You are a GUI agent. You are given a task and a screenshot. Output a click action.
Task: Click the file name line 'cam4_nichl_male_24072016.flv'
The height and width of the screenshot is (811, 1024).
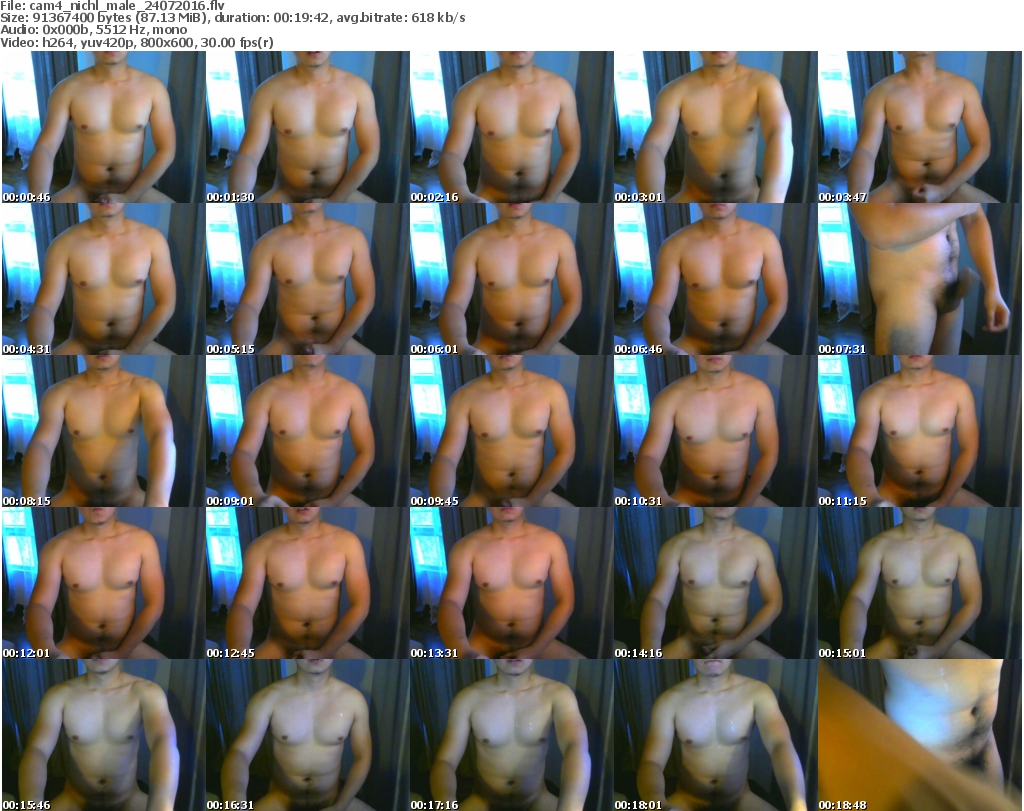[112, 6]
